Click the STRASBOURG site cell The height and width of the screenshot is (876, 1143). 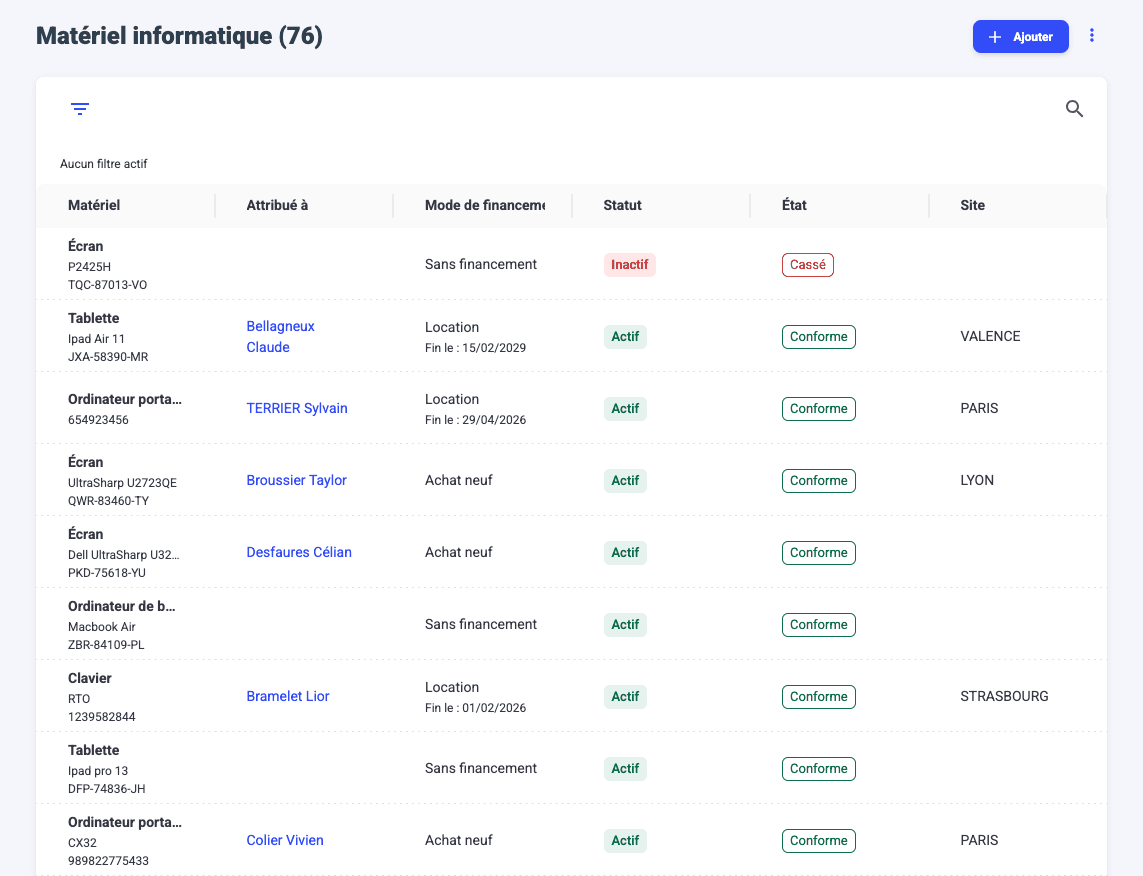pyautogui.click(x=1004, y=696)
